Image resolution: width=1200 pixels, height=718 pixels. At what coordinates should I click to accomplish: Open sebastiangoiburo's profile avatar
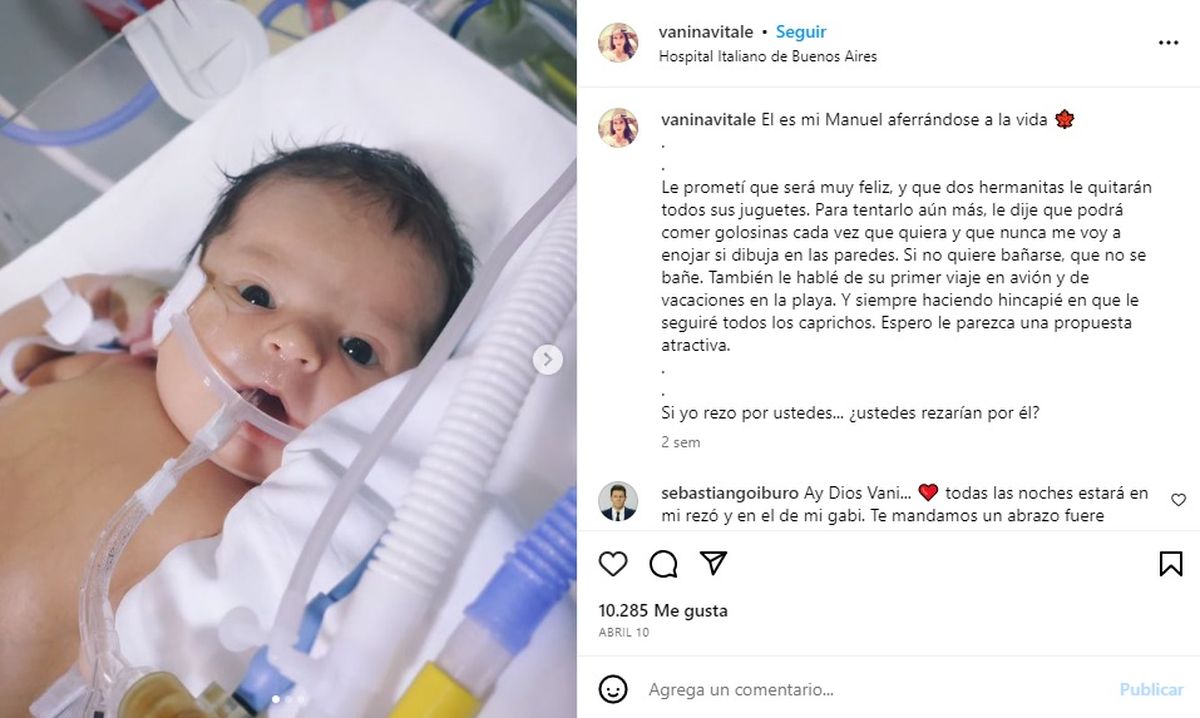(x=618, y=502)
